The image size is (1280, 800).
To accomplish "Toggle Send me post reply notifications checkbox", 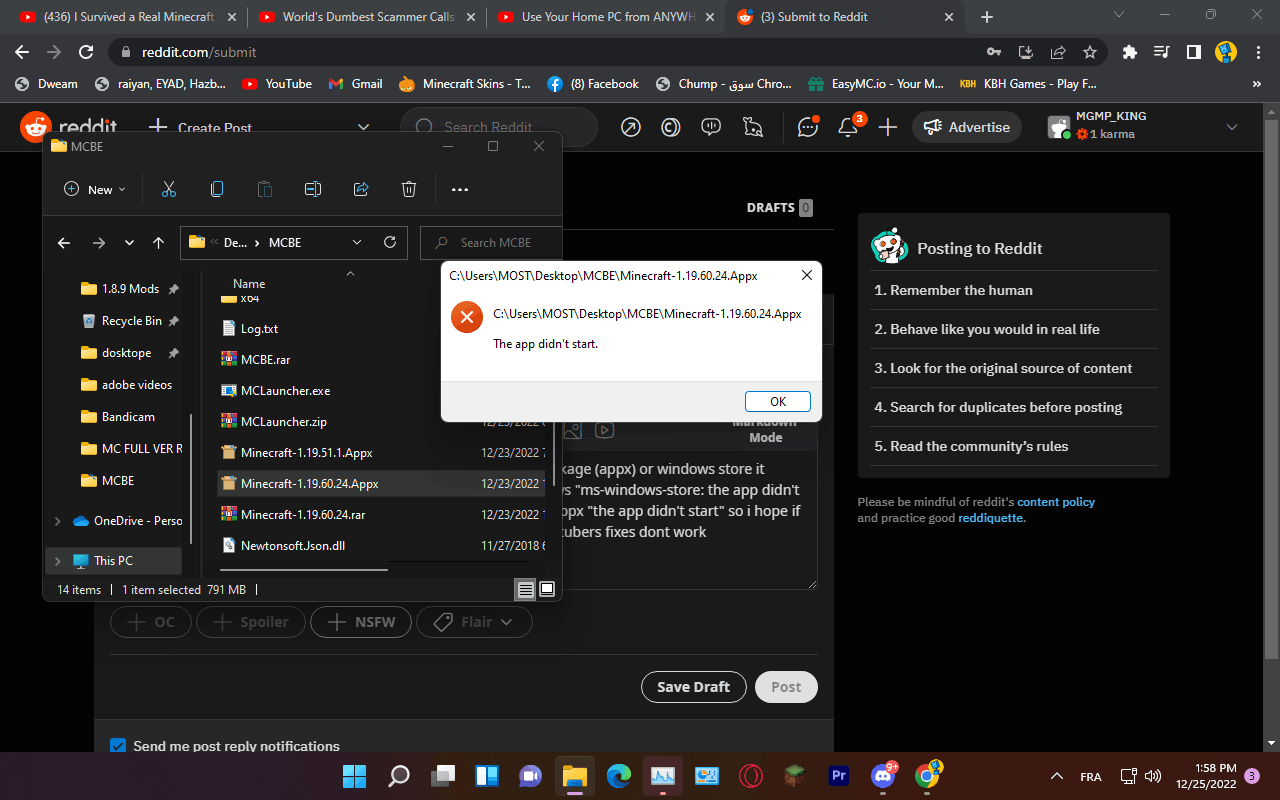I will [x=118, y=746].
